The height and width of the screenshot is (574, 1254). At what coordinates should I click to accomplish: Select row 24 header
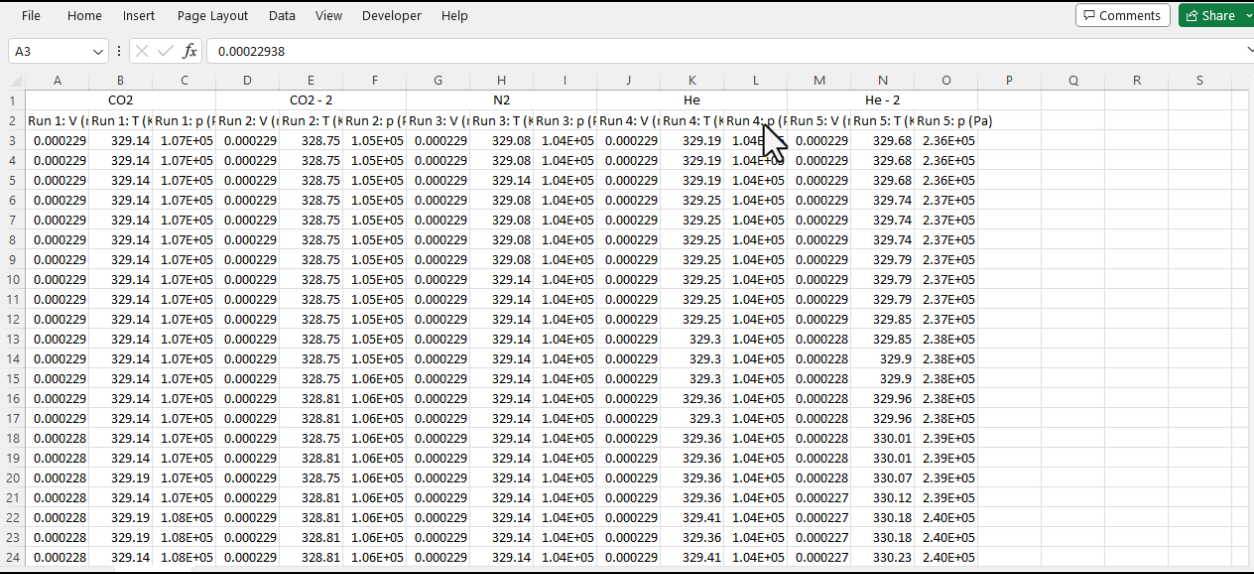click(x=13, y=557)
